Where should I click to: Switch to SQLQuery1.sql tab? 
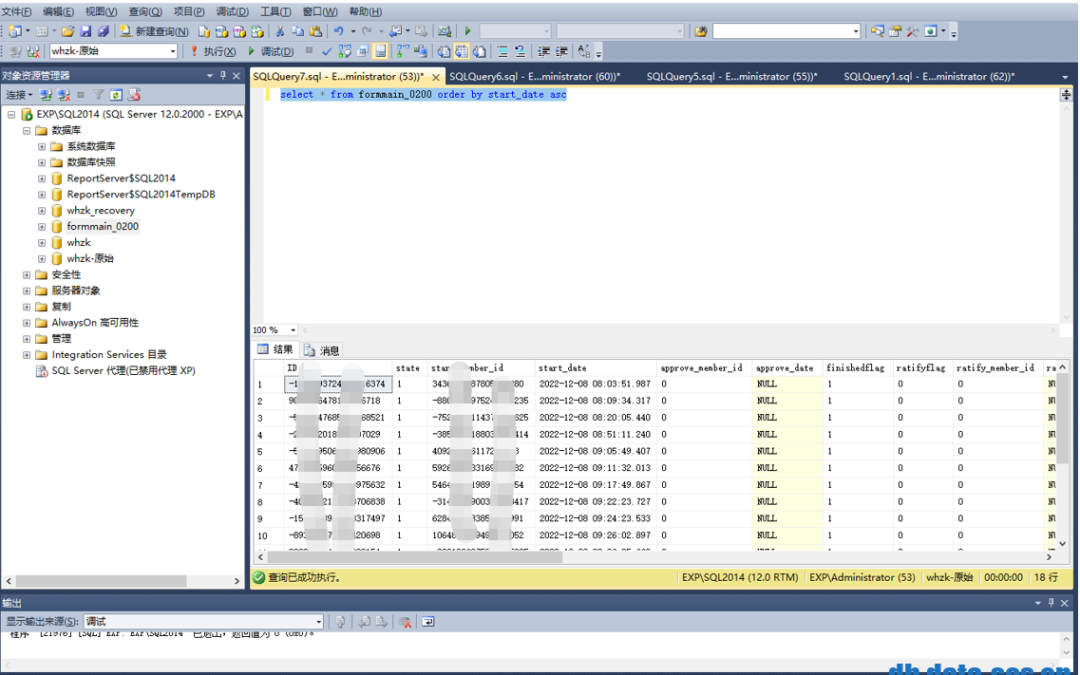[928, 76]
